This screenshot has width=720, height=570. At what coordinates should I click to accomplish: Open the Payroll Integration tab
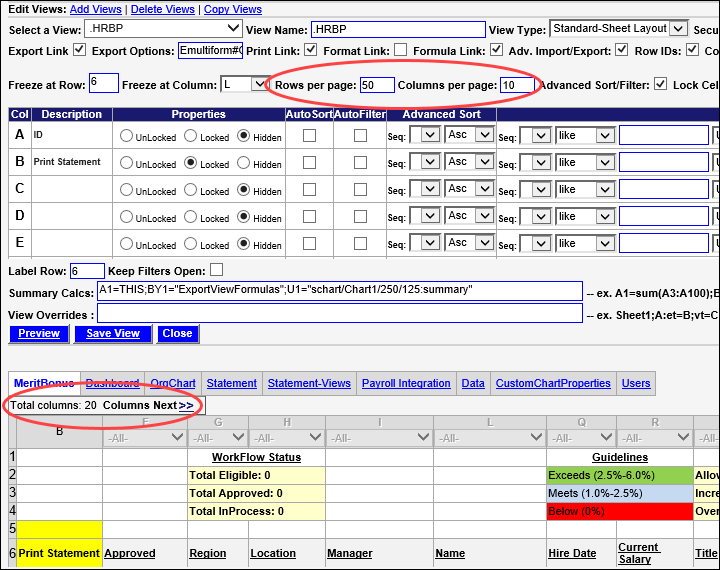[x=408, y=383]
